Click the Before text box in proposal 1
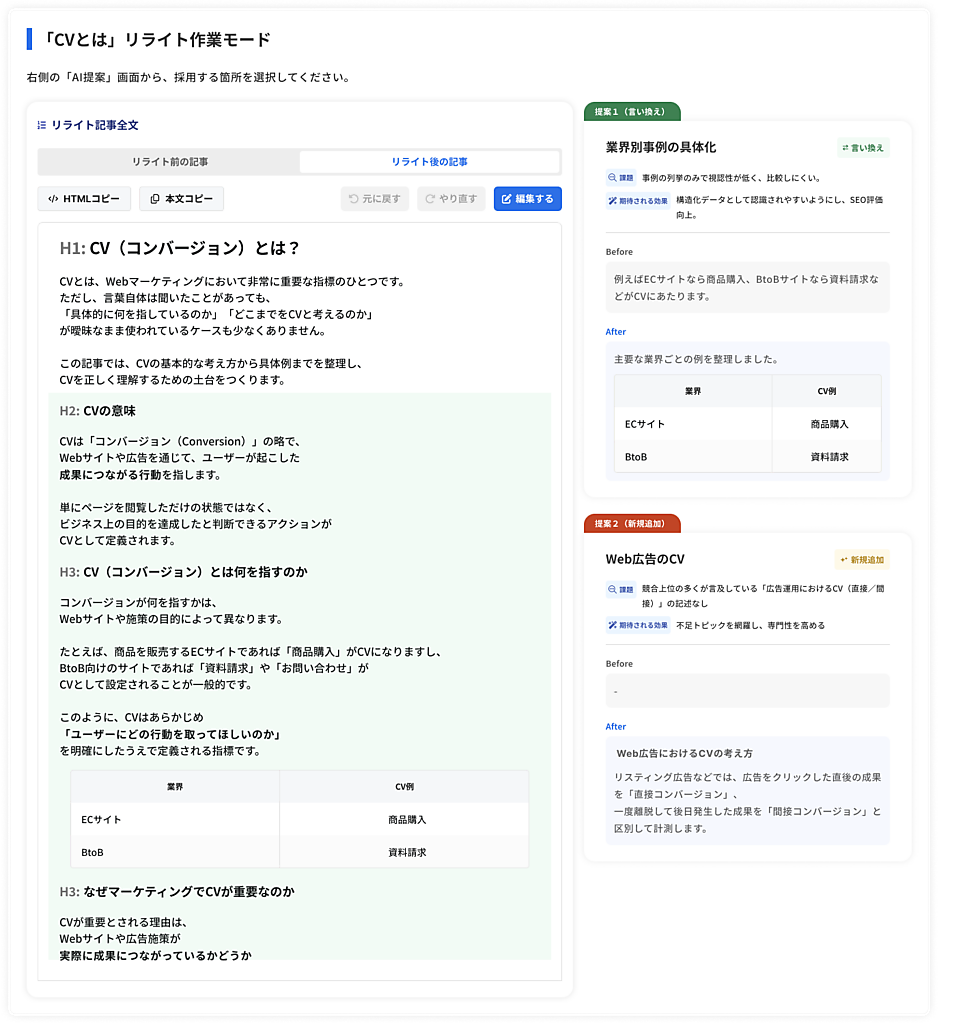 pyautogui.click(x=747, y=287)
